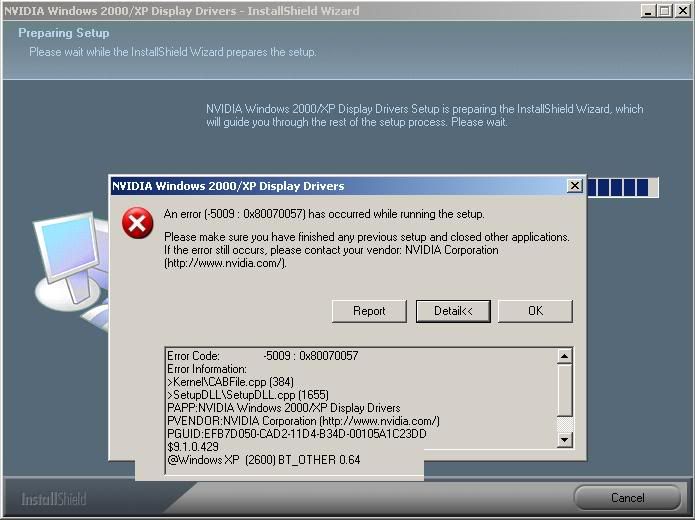This screenshot has height=520, width=695.
Task: Select the 'Error Code: -5009 : 0x80070057' line
Action: click(x=262, y=356)
